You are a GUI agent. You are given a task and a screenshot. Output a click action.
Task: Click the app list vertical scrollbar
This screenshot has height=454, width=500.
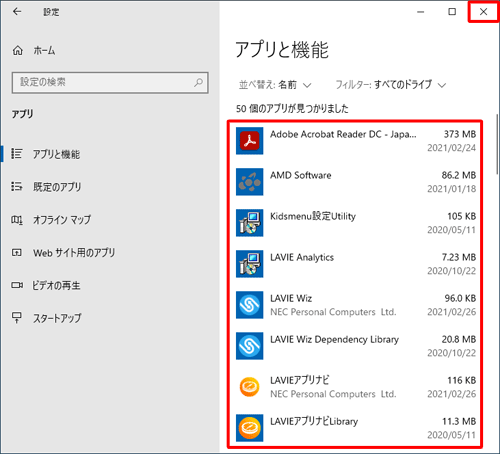click(x=497, y=144)
